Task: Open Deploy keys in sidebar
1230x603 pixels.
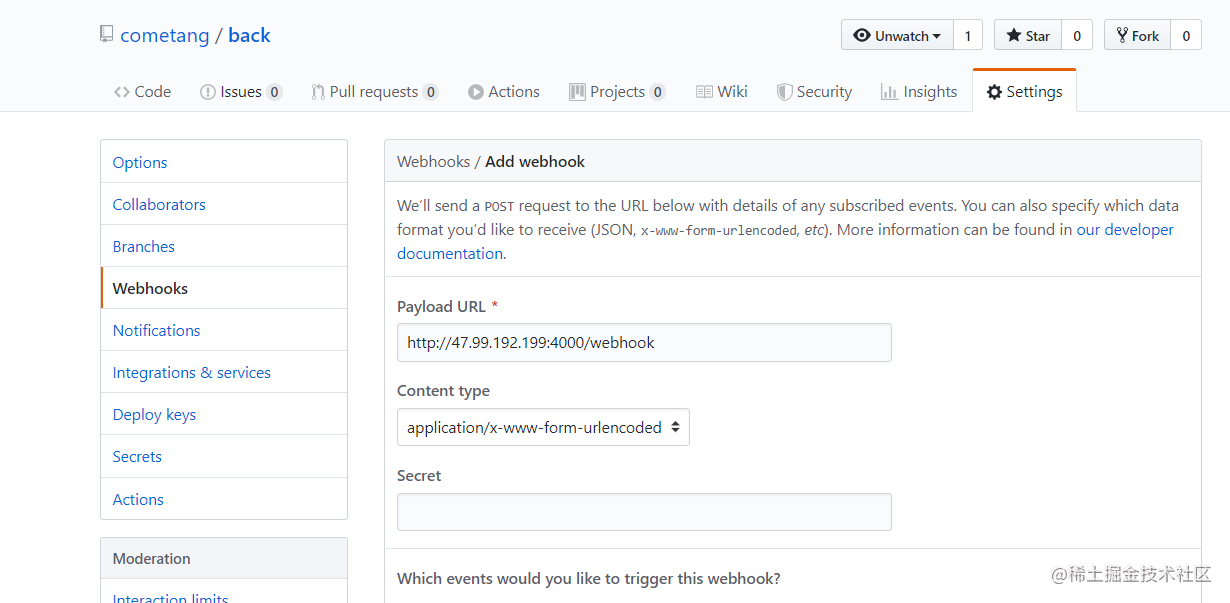Action: click(224, 414)
